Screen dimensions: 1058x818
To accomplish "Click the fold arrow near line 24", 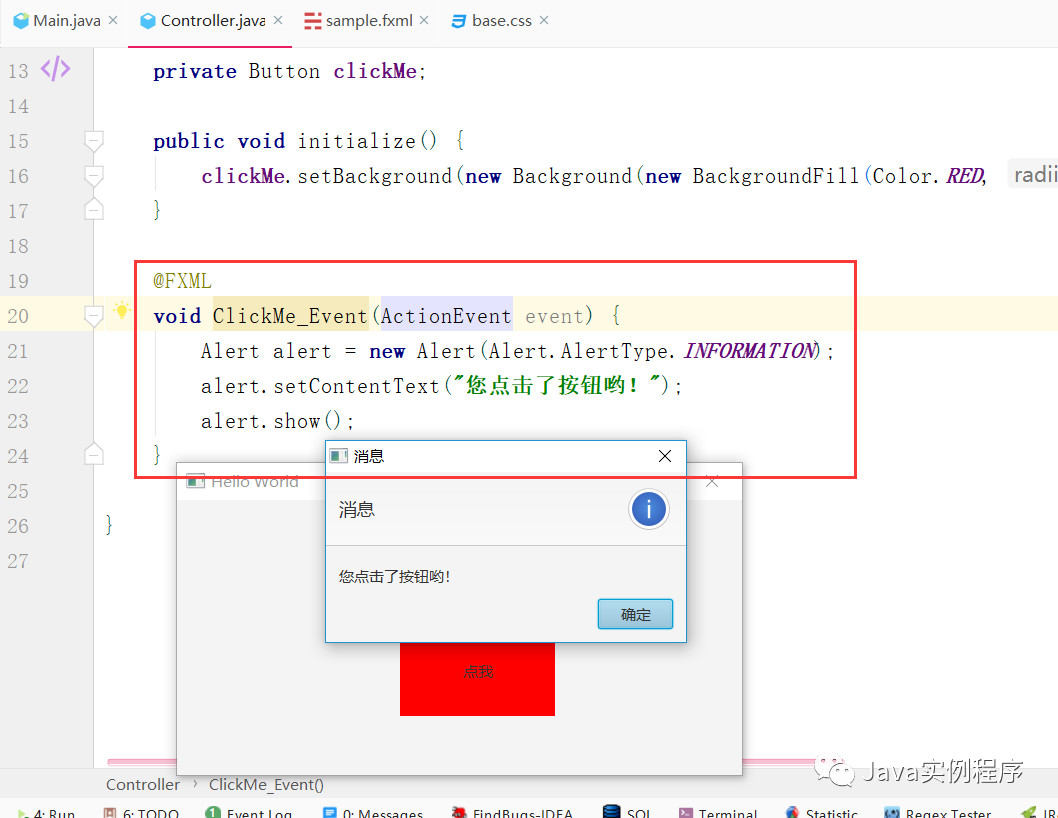I will tap(93, 453).
